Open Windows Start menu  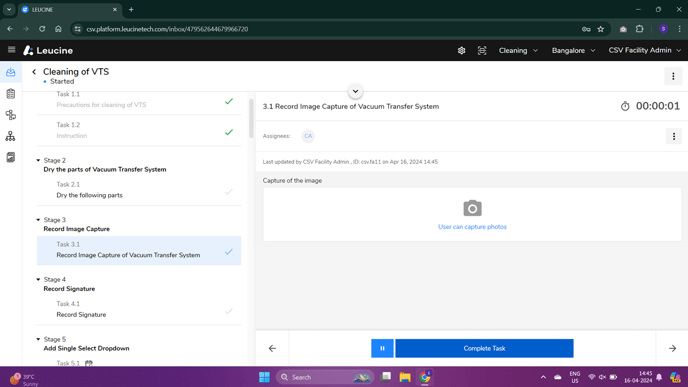264,377
